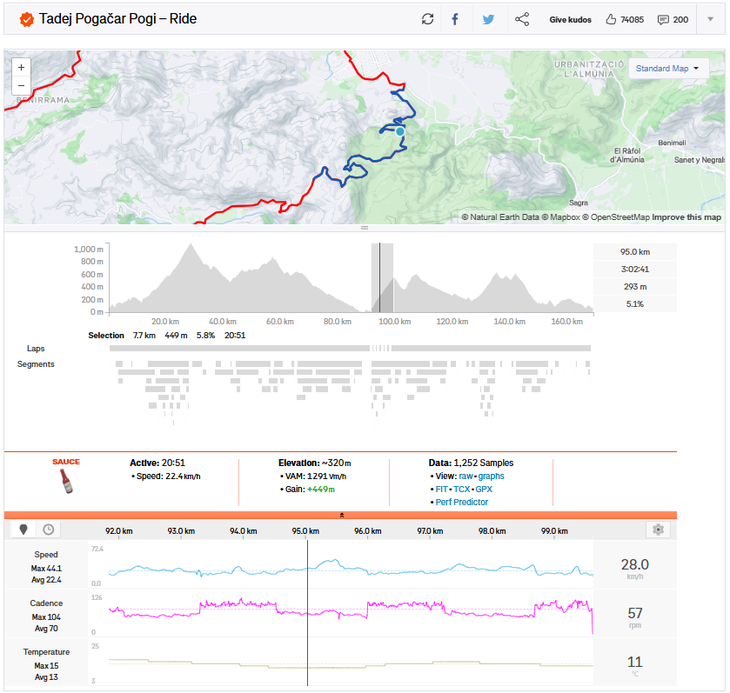Click the Segments row label
This screenshot has width=730, height=693.
point(35,364)
